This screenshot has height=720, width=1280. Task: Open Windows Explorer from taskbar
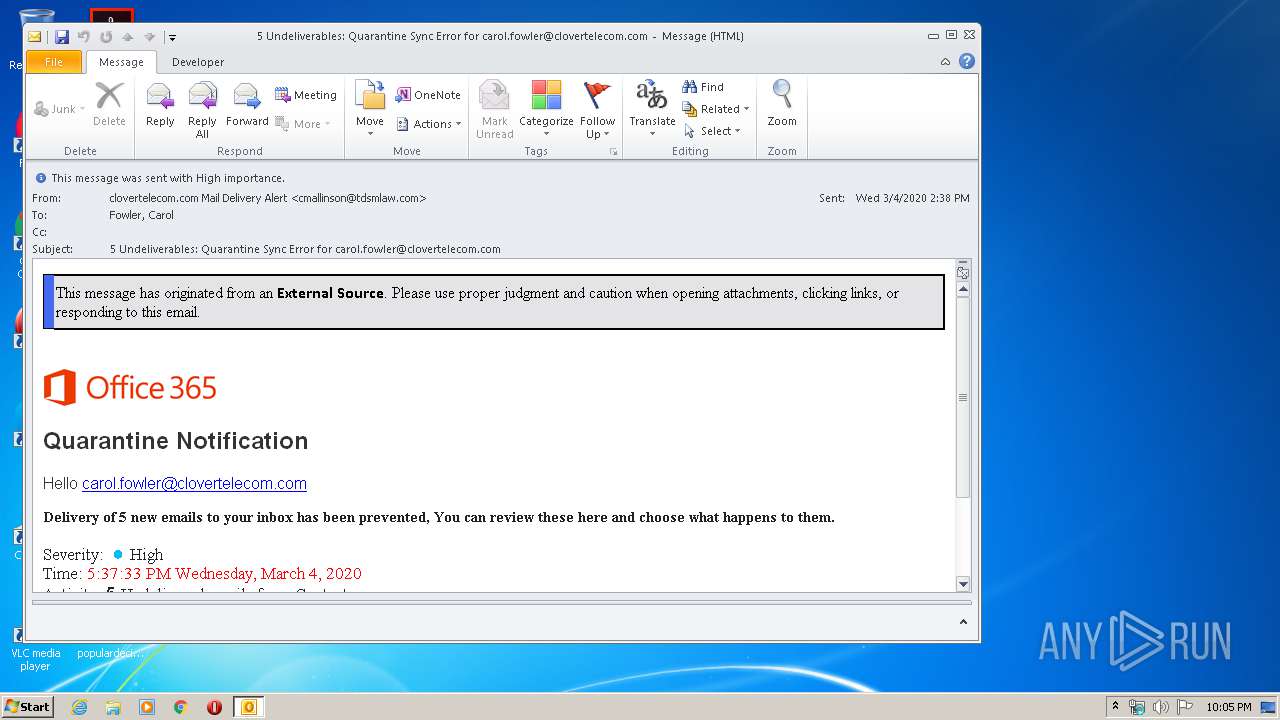[113, 707]
